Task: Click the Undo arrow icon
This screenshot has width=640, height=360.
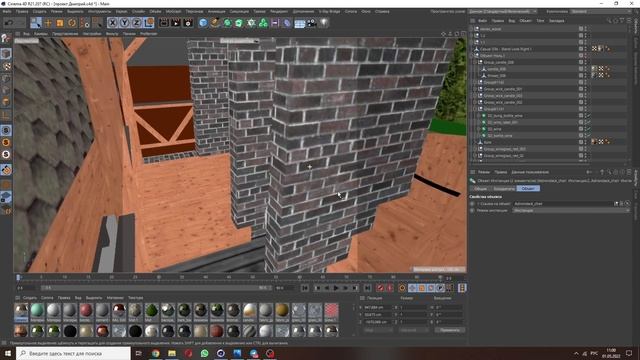Action: (8, 22)
